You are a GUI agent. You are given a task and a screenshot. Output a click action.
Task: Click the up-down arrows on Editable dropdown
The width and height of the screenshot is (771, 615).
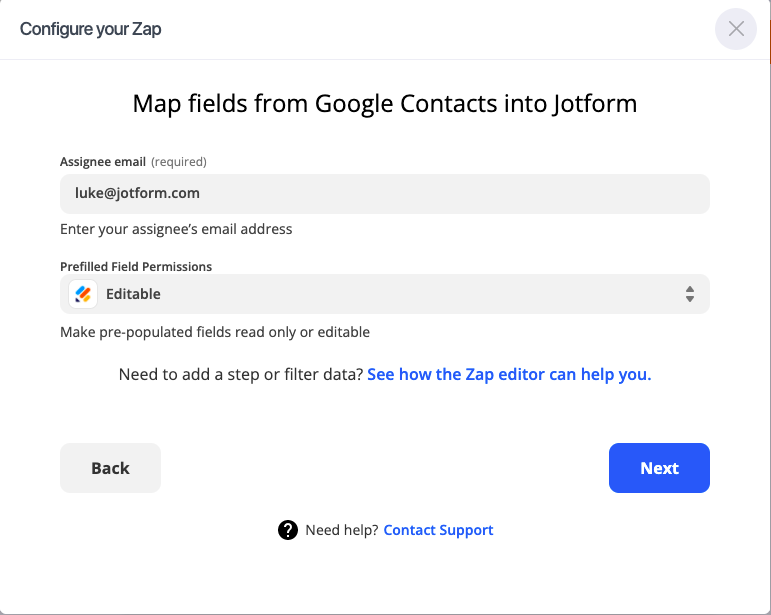[690, 294]
